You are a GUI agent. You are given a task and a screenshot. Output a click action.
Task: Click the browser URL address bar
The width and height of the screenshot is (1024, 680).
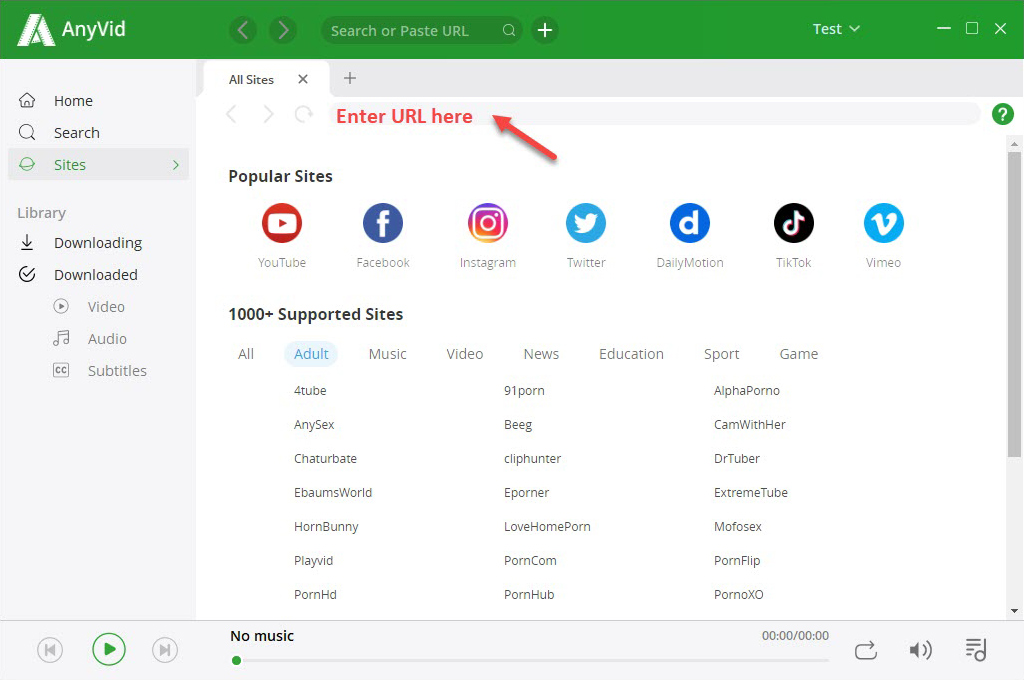(655, 114)
